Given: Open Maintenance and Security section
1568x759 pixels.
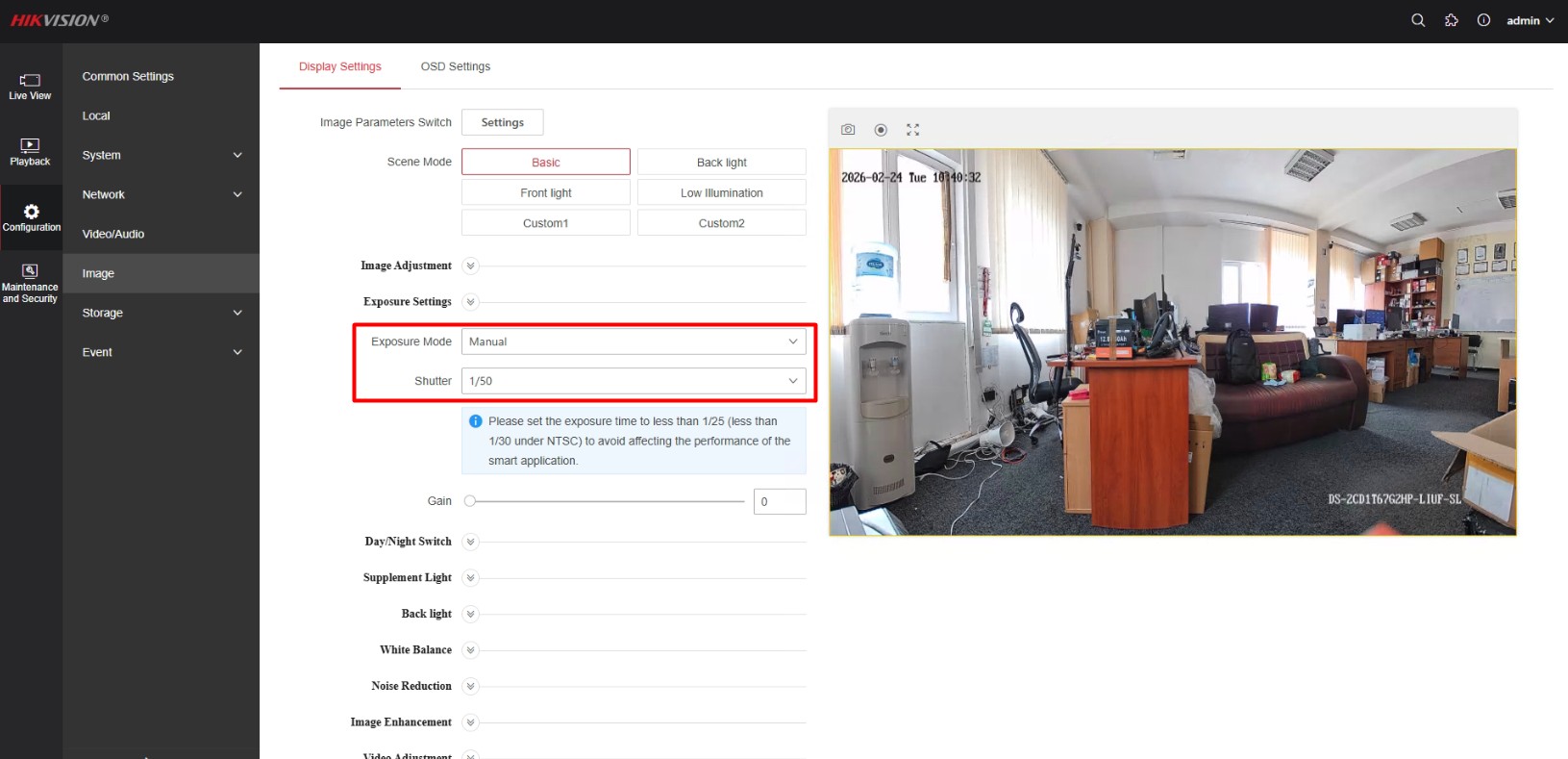Looking at the screenshot, I should [30, 284].
